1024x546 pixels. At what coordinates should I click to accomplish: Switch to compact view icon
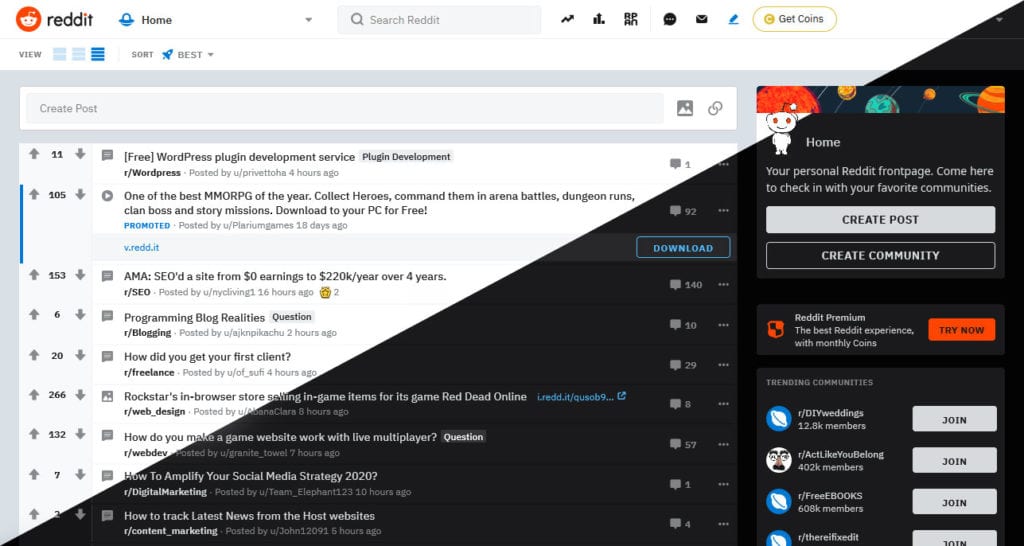pos(98,54)
